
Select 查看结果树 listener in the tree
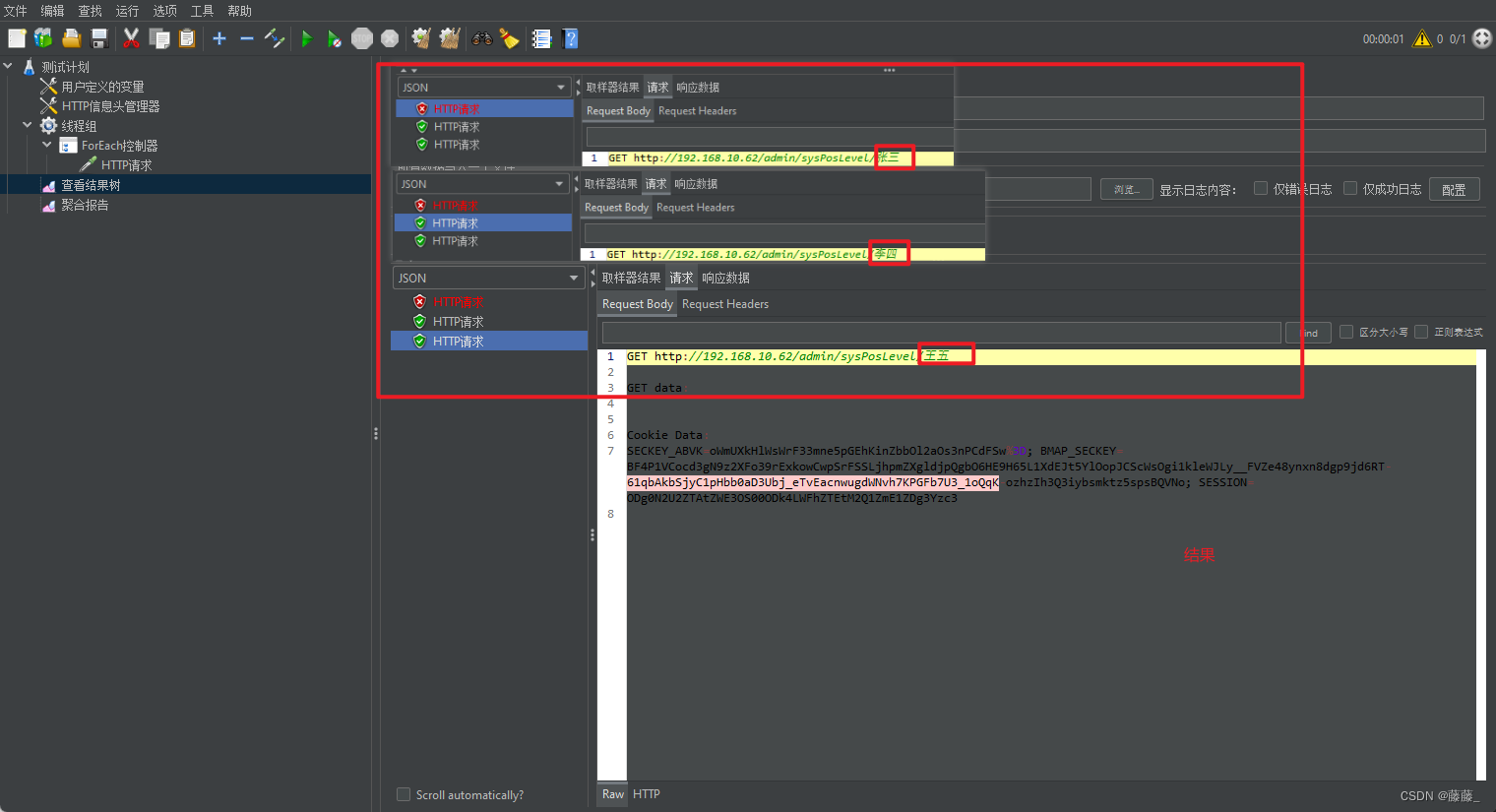(x=91, y=185)
